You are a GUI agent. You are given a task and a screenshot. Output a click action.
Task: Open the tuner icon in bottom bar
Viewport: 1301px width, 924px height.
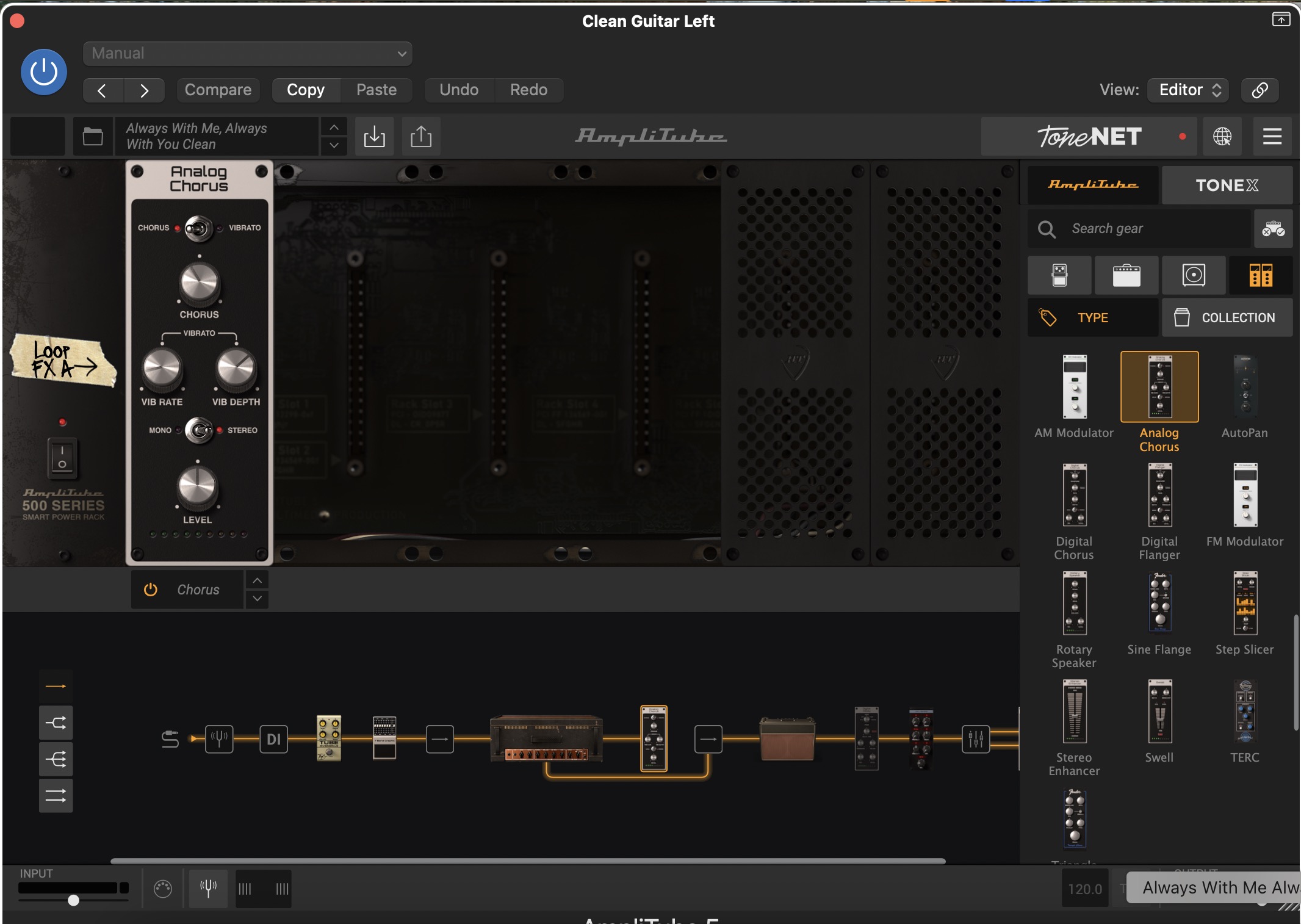(208, 889)
